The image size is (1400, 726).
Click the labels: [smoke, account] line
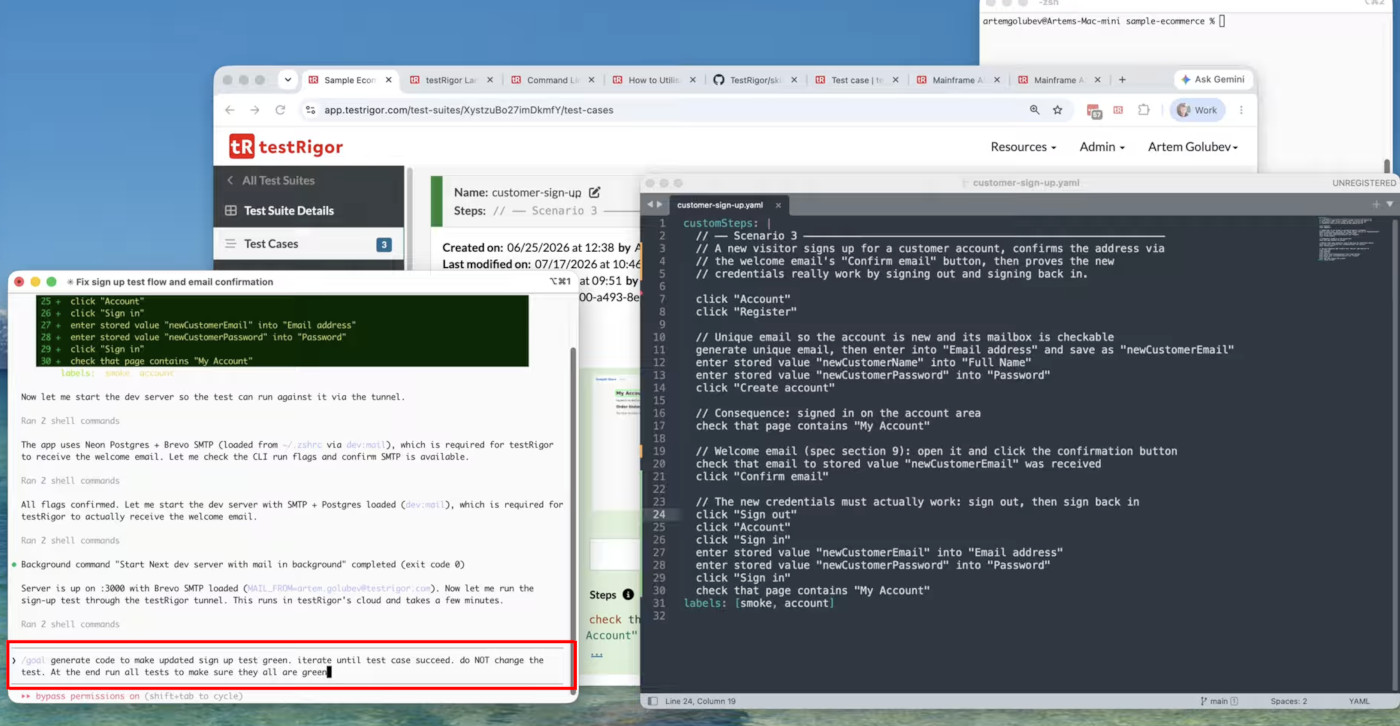(758, 603)
